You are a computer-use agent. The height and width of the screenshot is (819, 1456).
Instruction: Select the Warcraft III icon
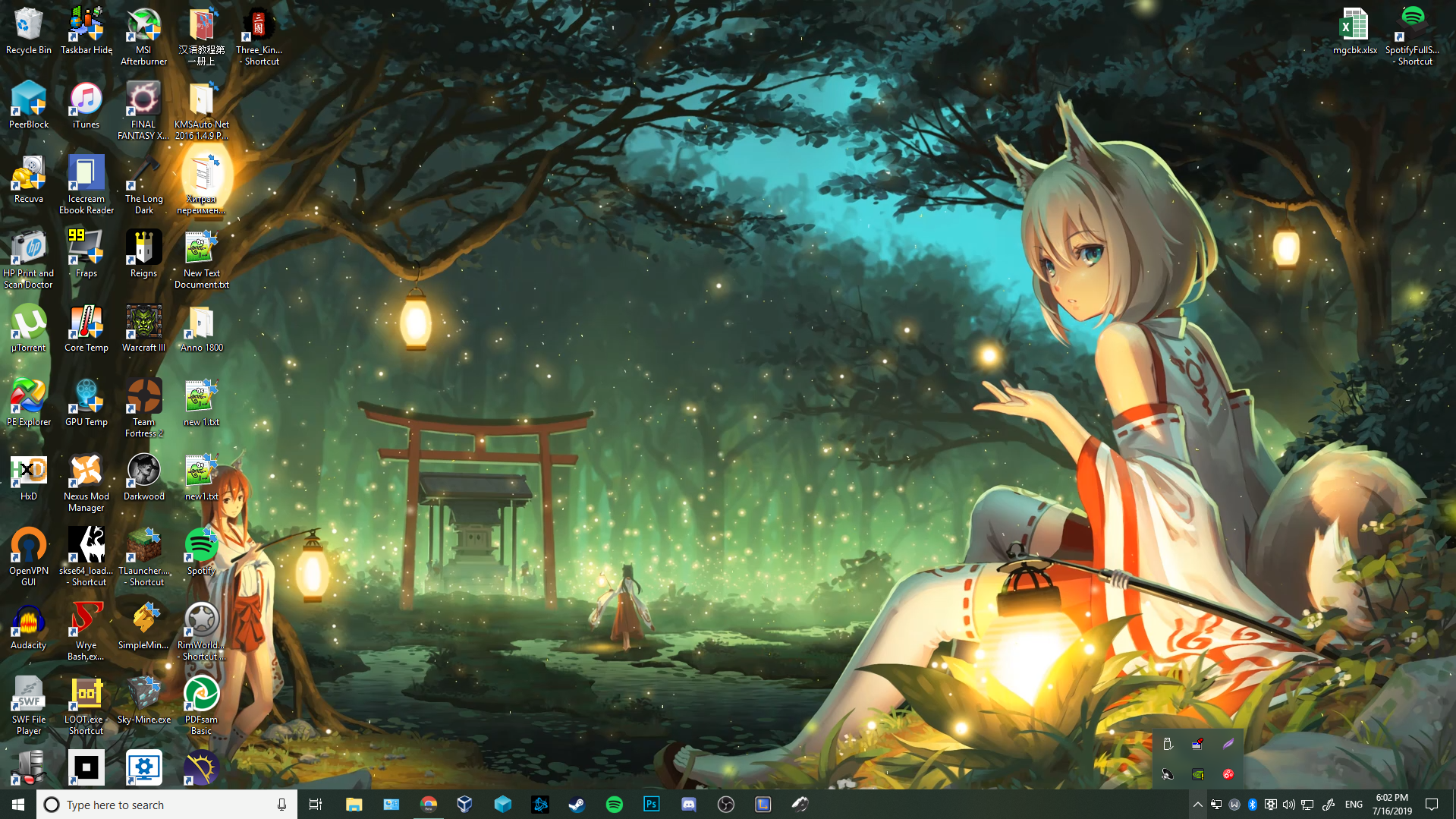(143, 329)
